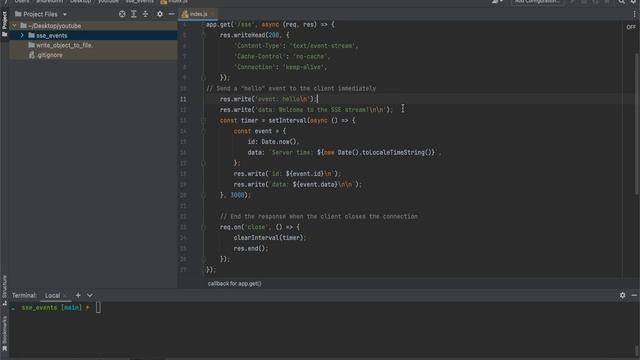Select the Local terminal tab
Image resolution: width=640 pixels, height=360 pixels.
coord(52,296)
